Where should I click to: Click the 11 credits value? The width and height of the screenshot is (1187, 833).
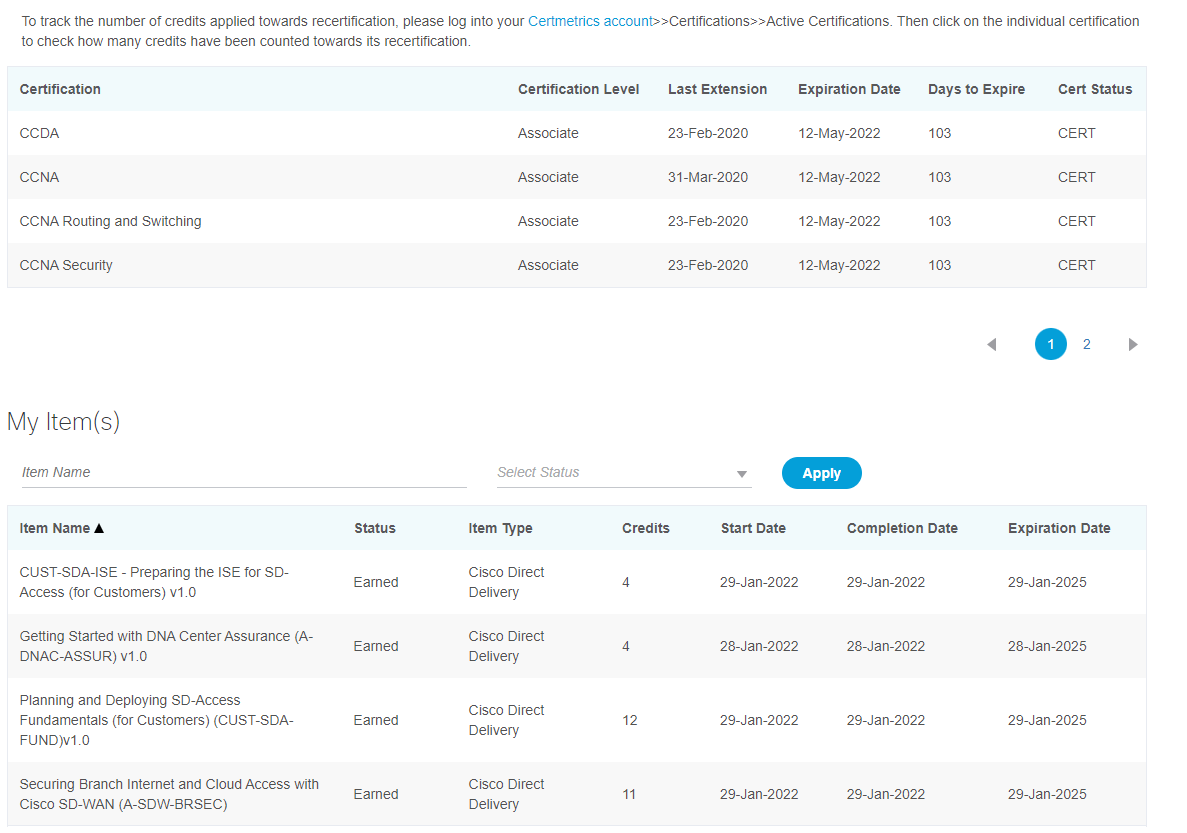629,794
